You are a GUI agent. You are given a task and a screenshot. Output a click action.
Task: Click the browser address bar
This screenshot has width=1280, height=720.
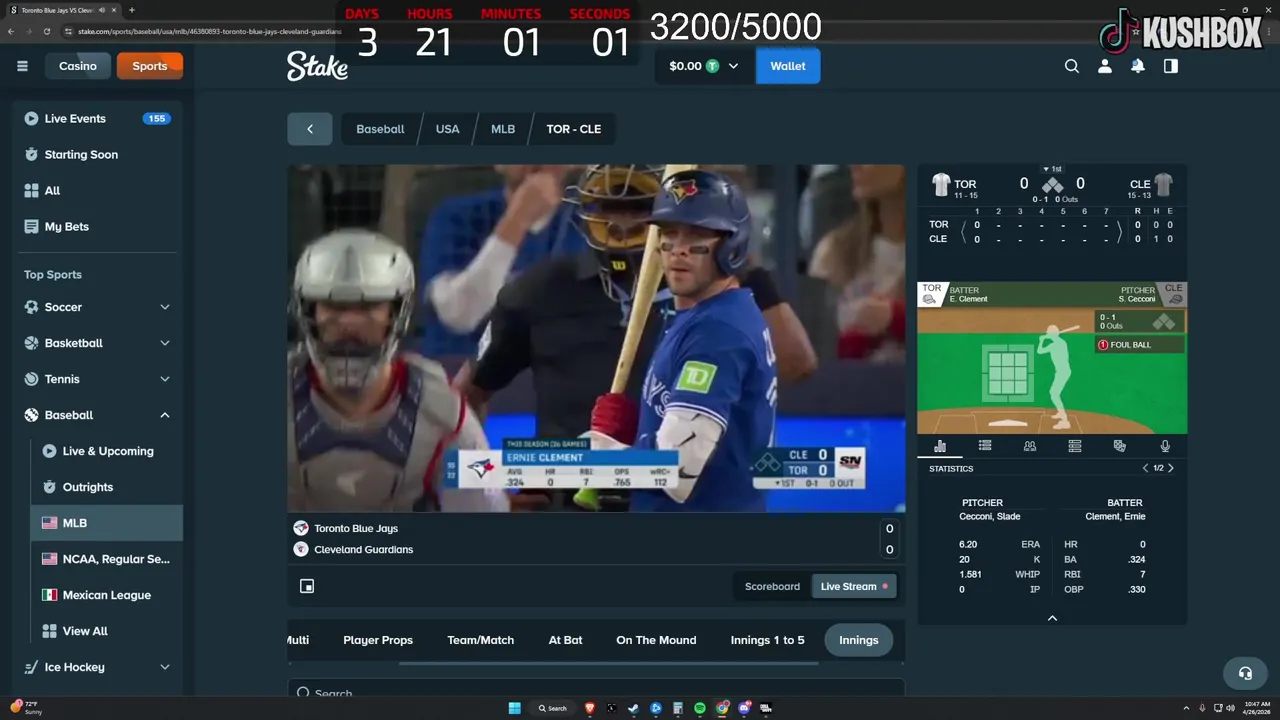tap(210, 31)
